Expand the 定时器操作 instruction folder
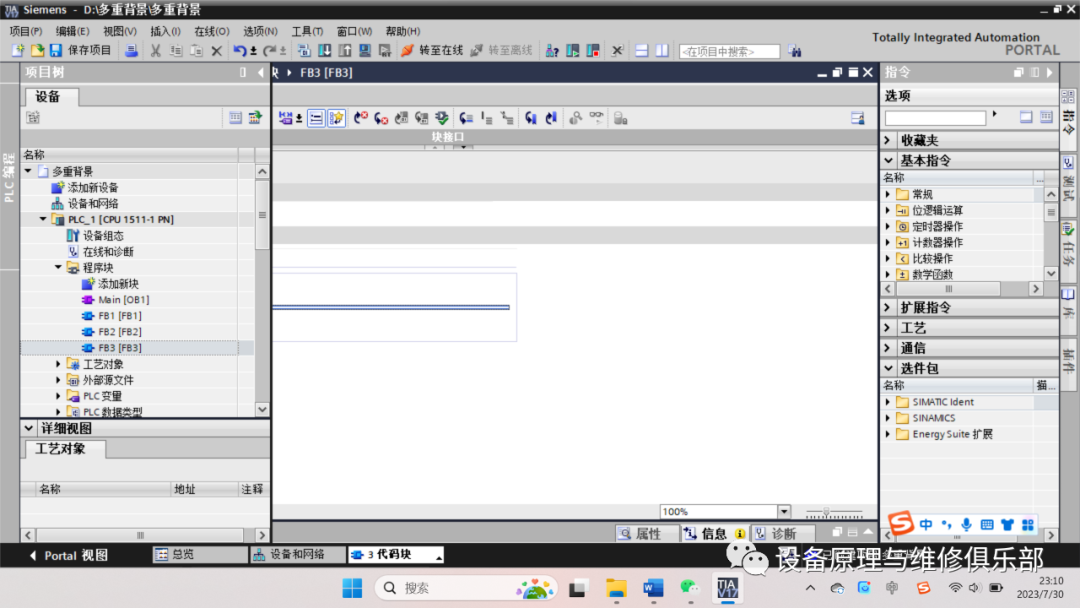The width and height of the screenshot is (1080, 608). click(x=888, y=226)
